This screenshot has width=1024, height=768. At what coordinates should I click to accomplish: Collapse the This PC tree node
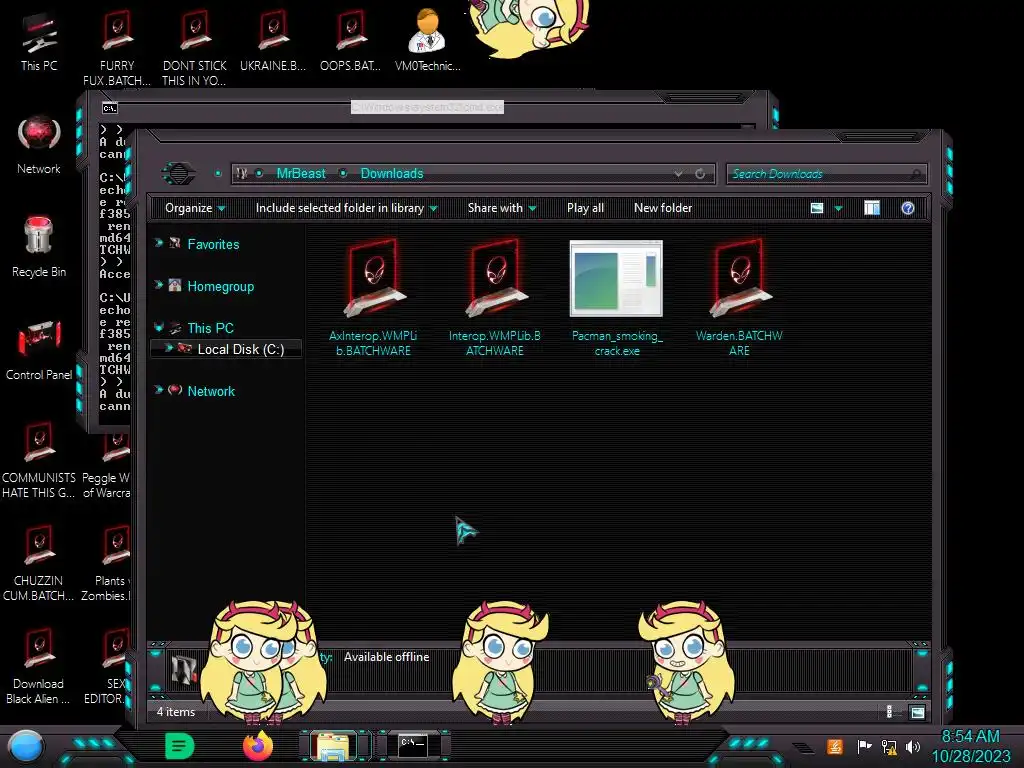[159, 327]
